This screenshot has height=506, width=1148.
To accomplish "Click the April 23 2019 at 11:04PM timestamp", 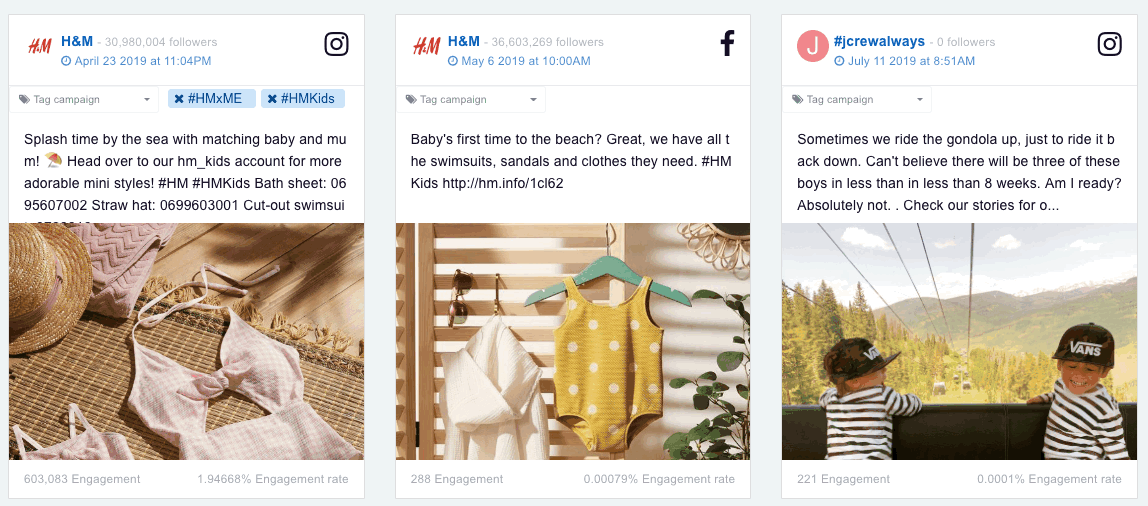I will [x=136, y=61].
